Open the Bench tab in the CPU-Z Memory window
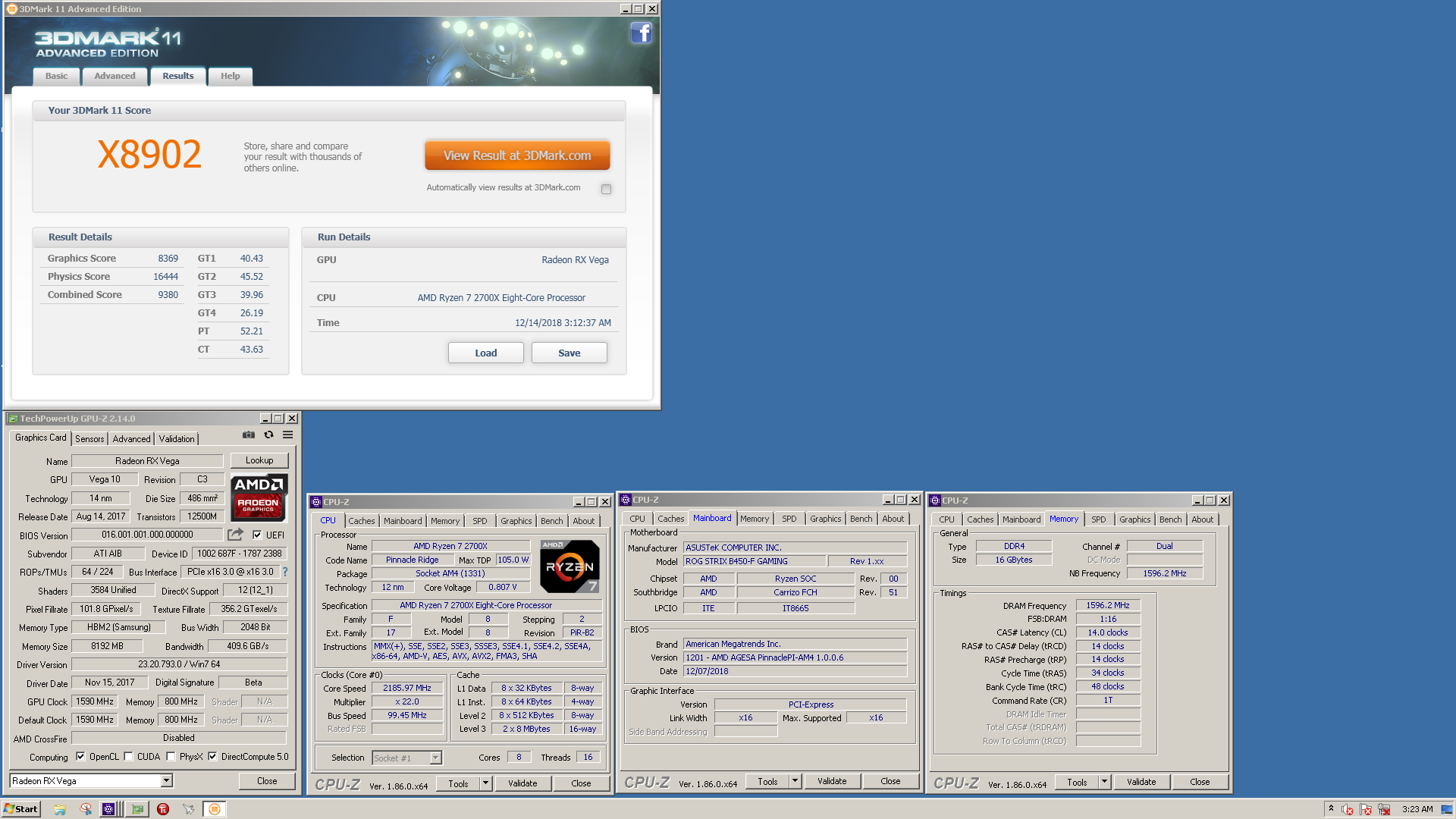Viewport: 1456px width, 819px height. 1170,519
